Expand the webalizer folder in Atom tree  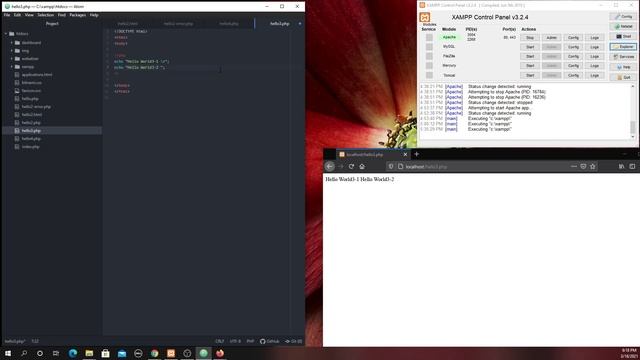(x=12, y=59)
